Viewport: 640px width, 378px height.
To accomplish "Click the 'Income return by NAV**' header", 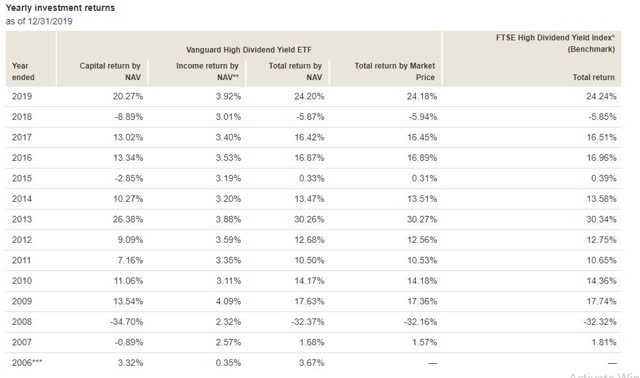I will pyautogui.click(x=207, y=71).
